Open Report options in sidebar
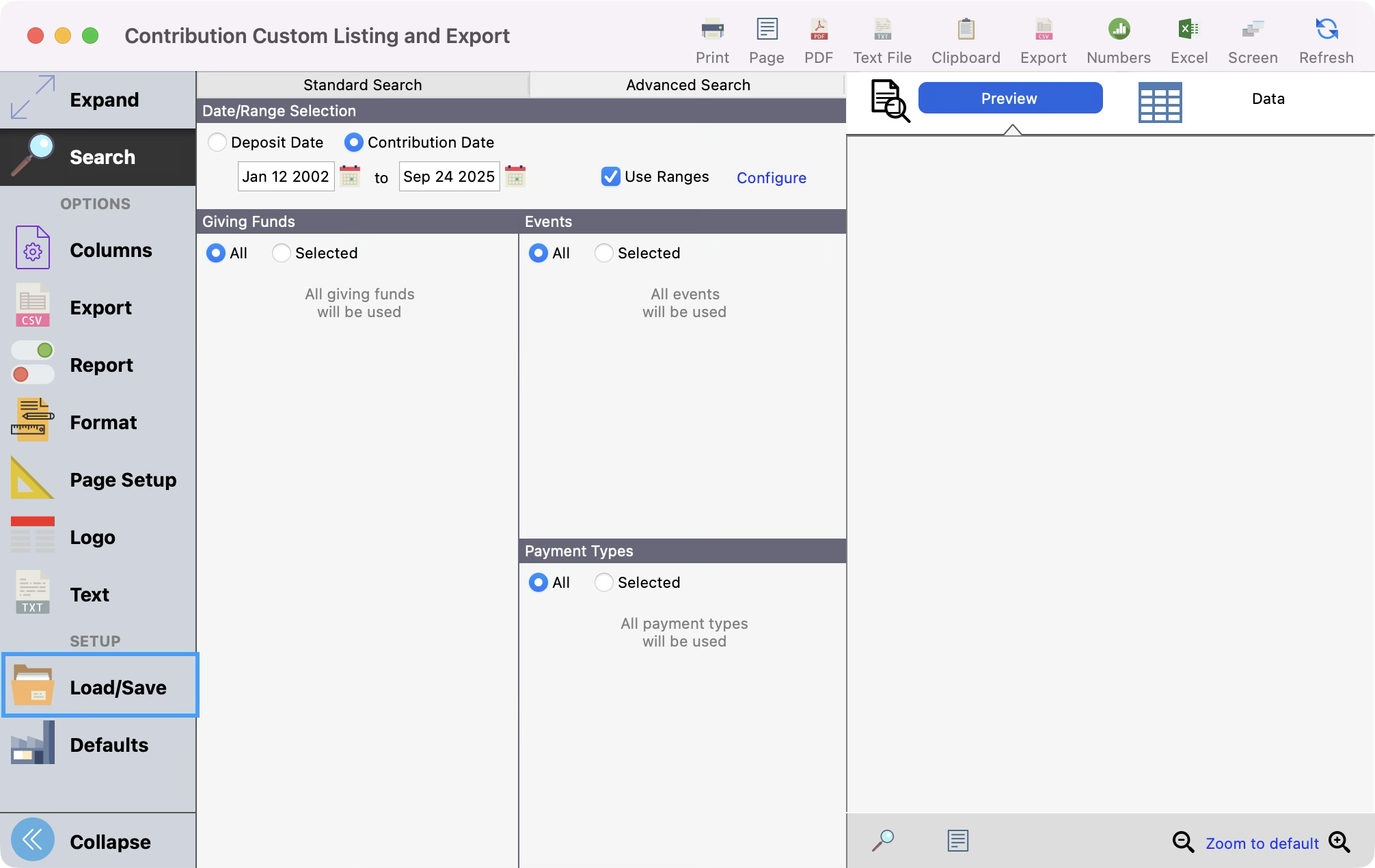This screenshot has height=868, width=1375. click(x=98, y=365)
